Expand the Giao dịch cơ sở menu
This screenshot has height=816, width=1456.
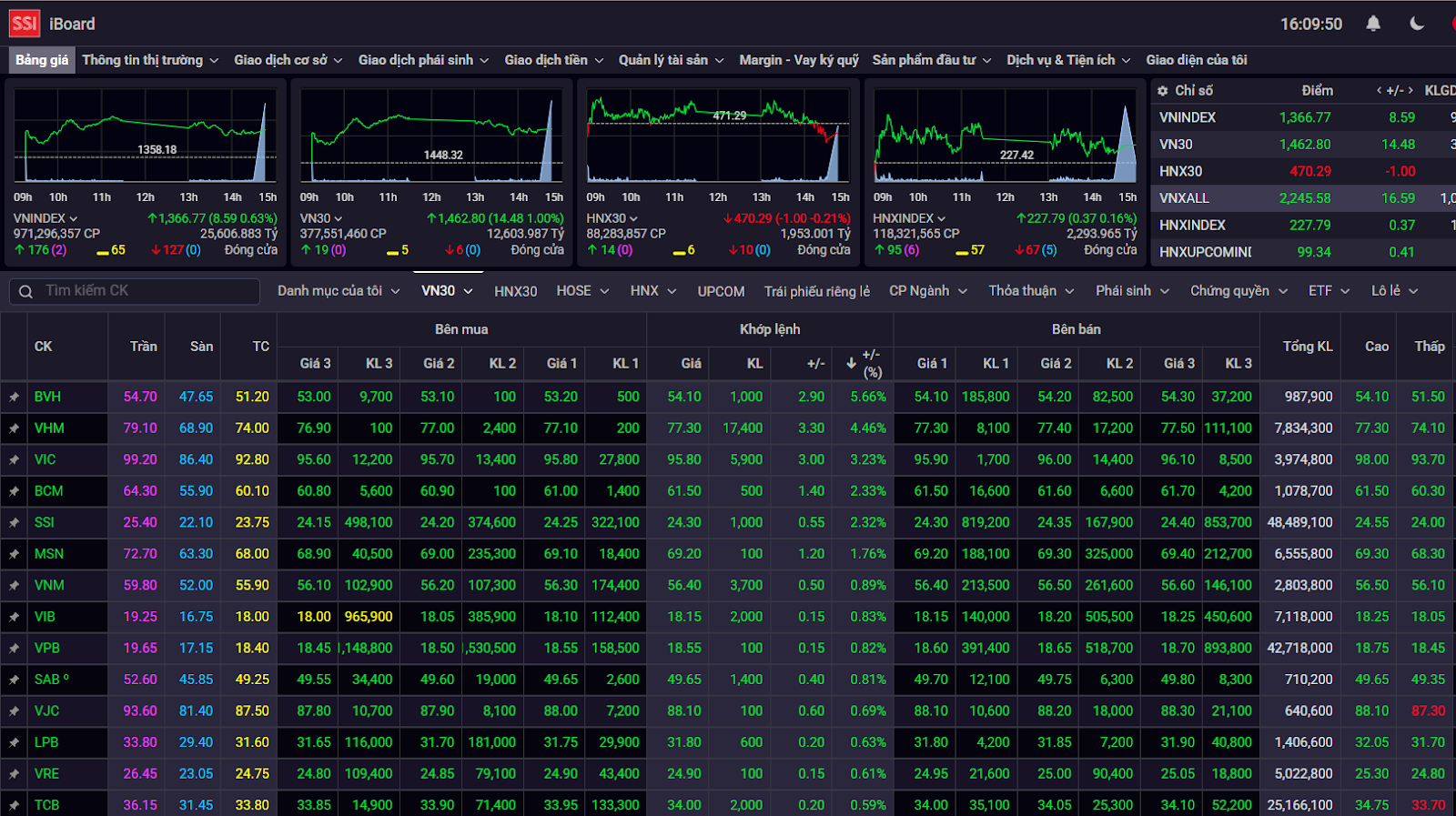[288, 60]
